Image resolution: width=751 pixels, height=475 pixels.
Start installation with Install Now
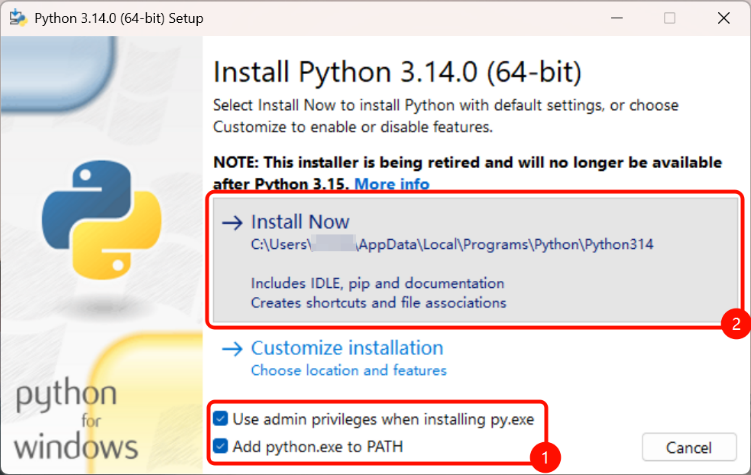(476, 260)
